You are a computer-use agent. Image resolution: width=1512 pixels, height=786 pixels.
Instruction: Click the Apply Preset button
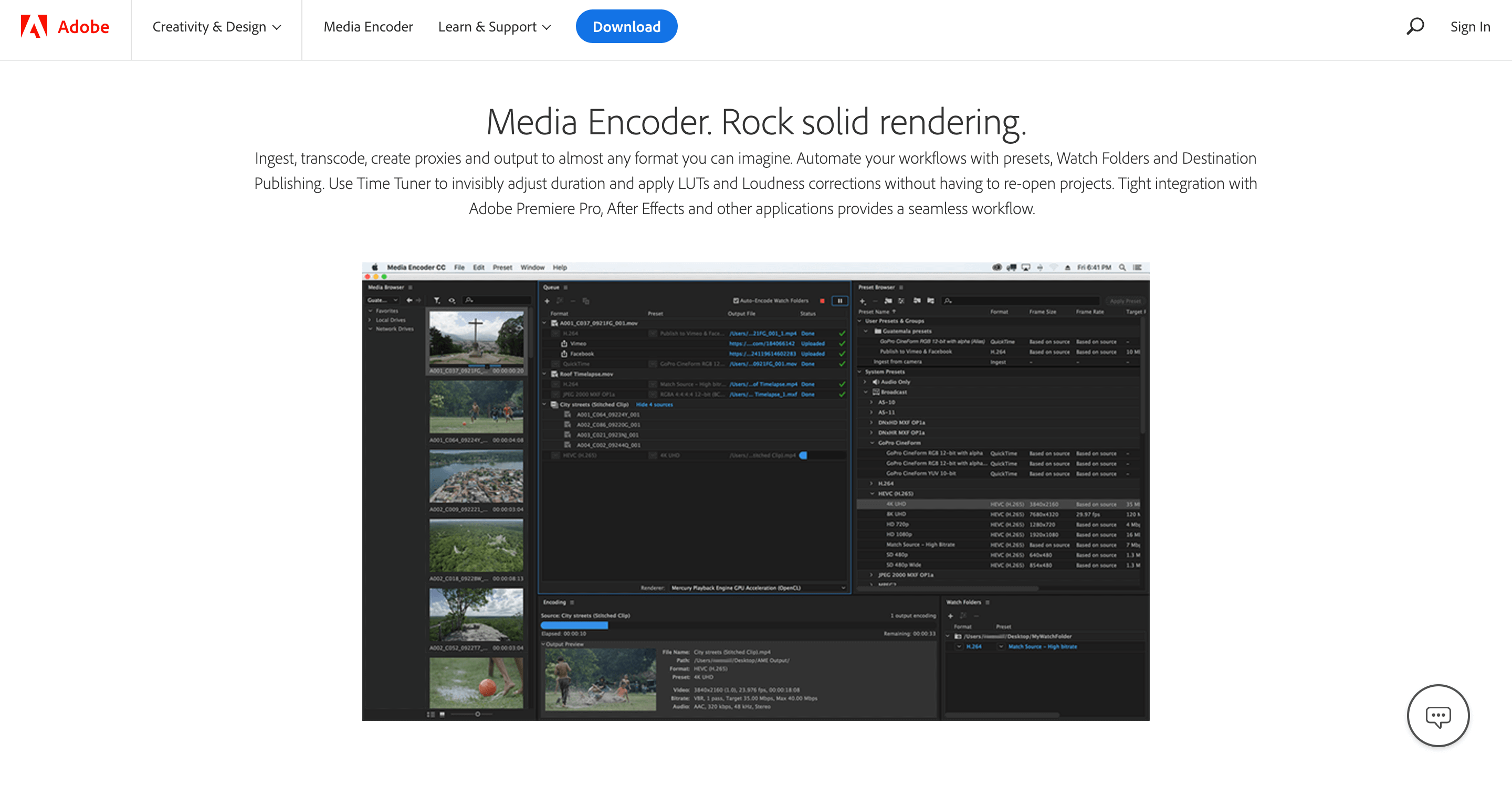tap(1125, 301)
